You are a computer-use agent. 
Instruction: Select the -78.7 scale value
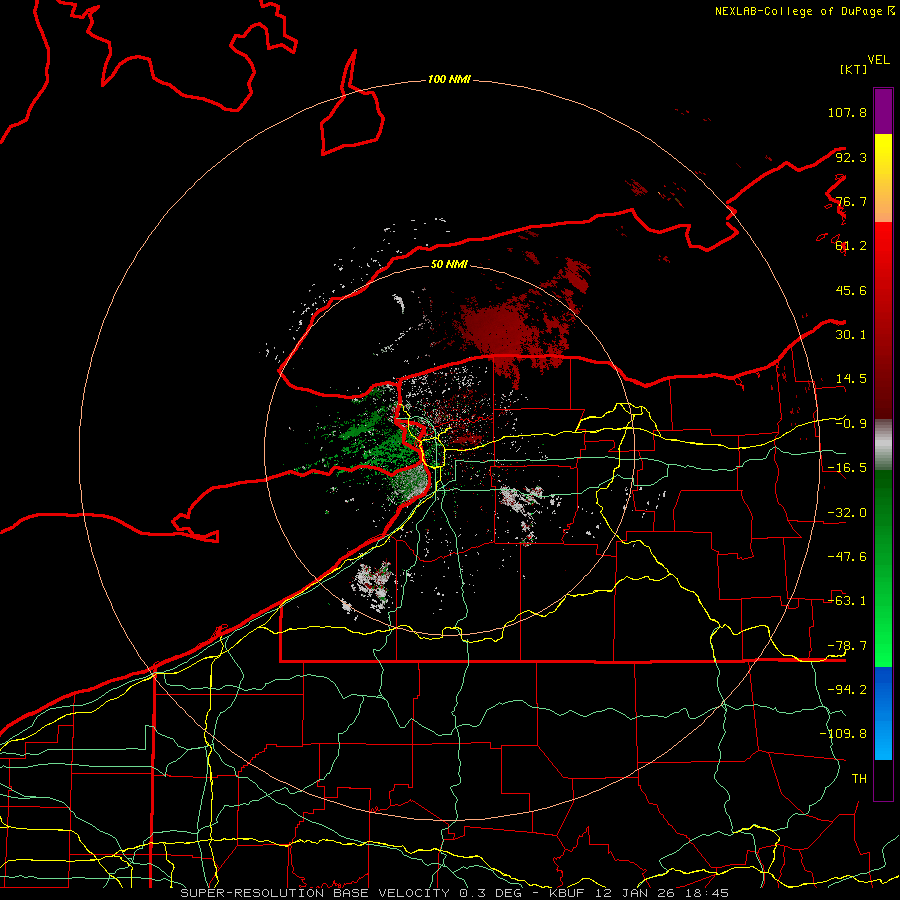coord(847,646)
